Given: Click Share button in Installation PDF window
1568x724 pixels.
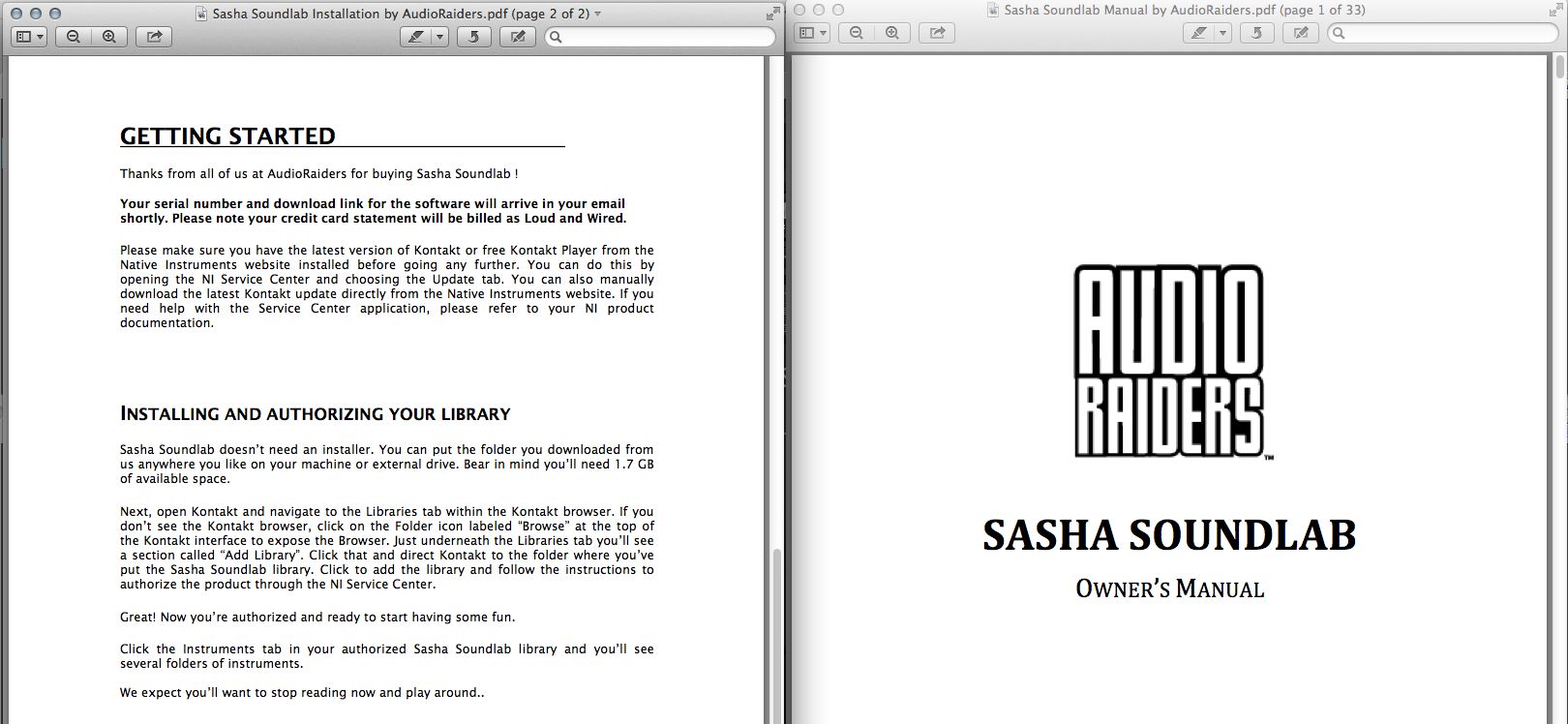Looking at the screenshot, I should click(153, 37).
